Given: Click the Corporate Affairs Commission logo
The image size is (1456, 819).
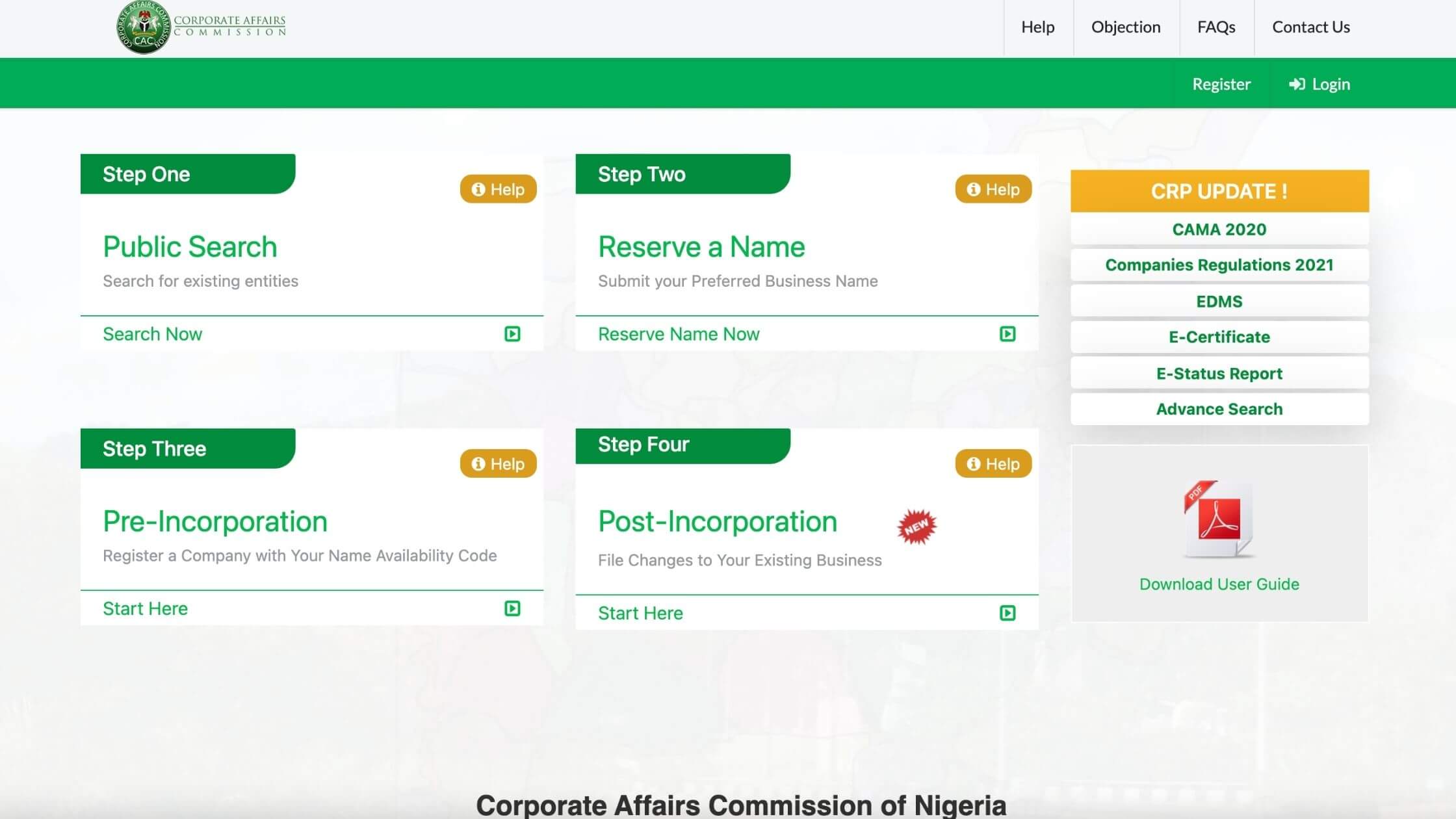Looking at the screenshot, I should click(201, 27).
